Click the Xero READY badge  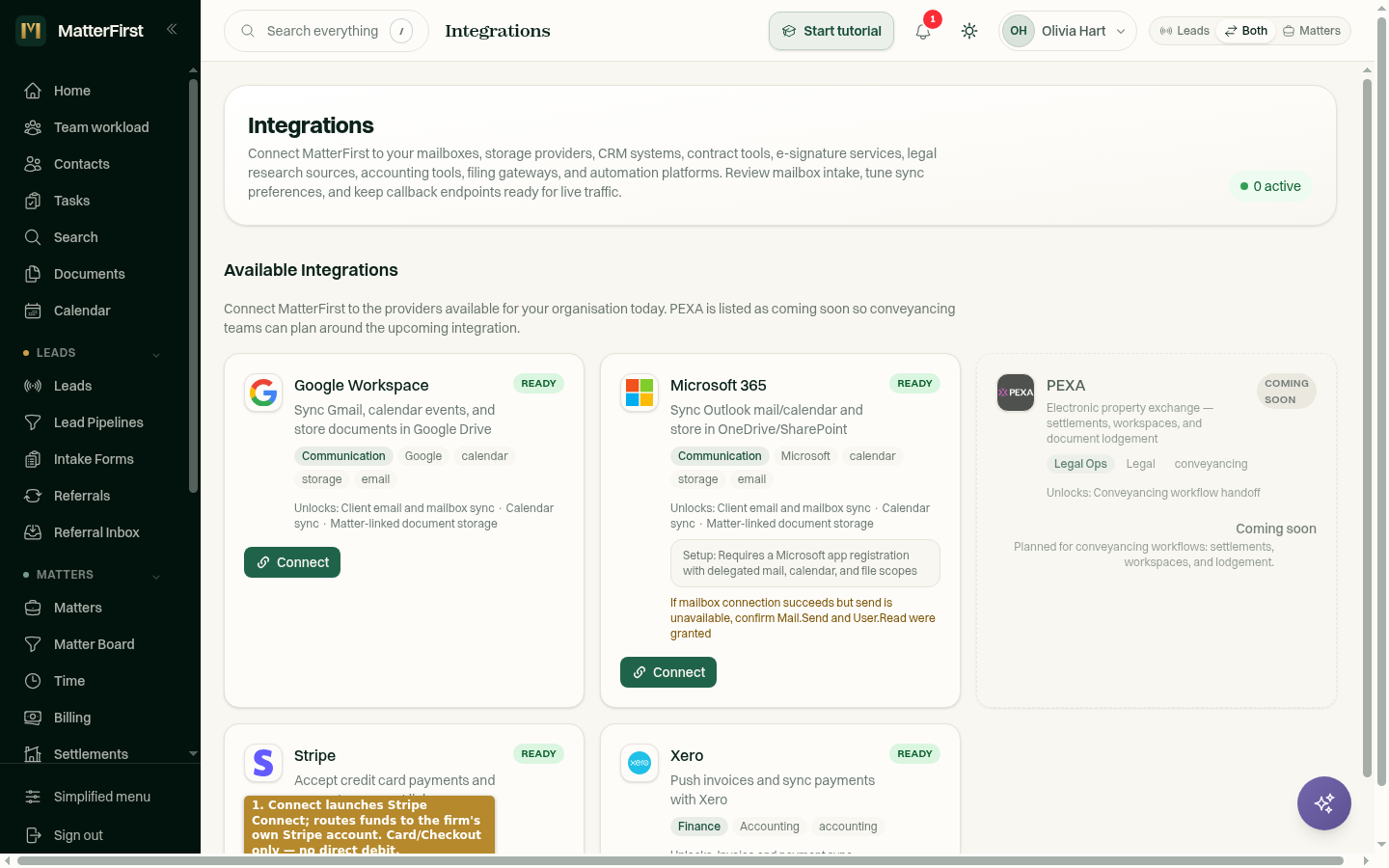pyautogui.click(x=914, y=753)
